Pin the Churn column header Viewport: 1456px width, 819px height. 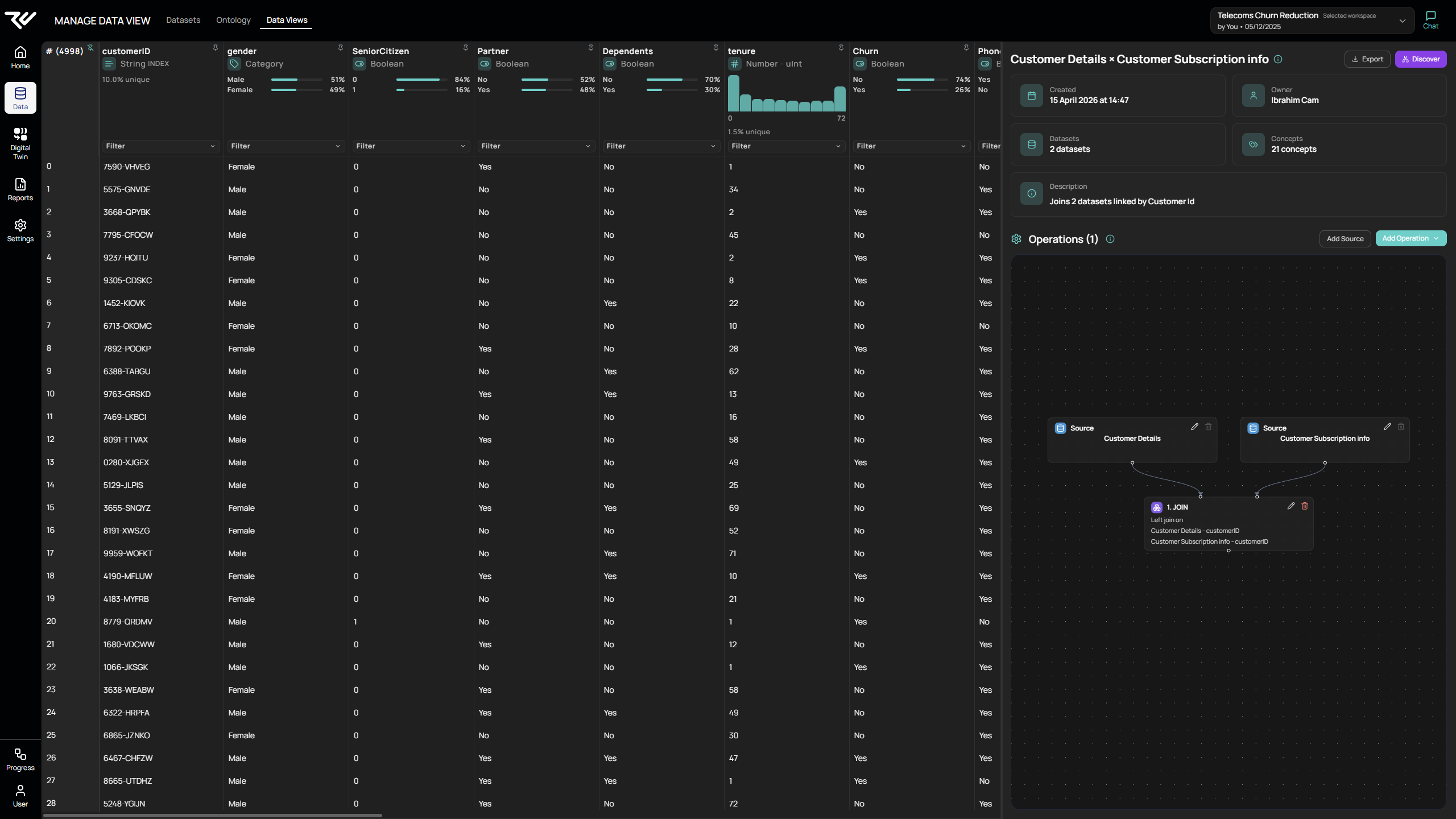pos(965,48)
